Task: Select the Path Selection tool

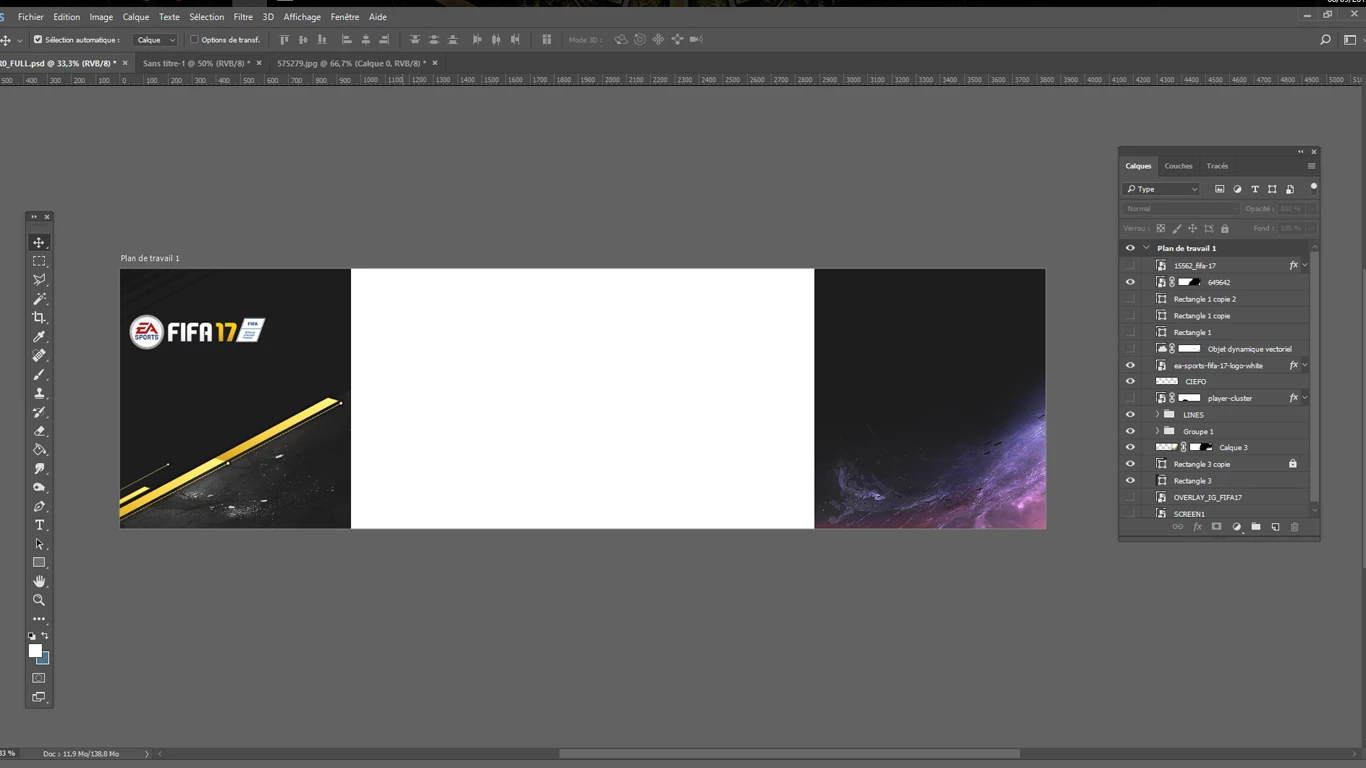Action: pyautogui.click(x=39, y=544)
